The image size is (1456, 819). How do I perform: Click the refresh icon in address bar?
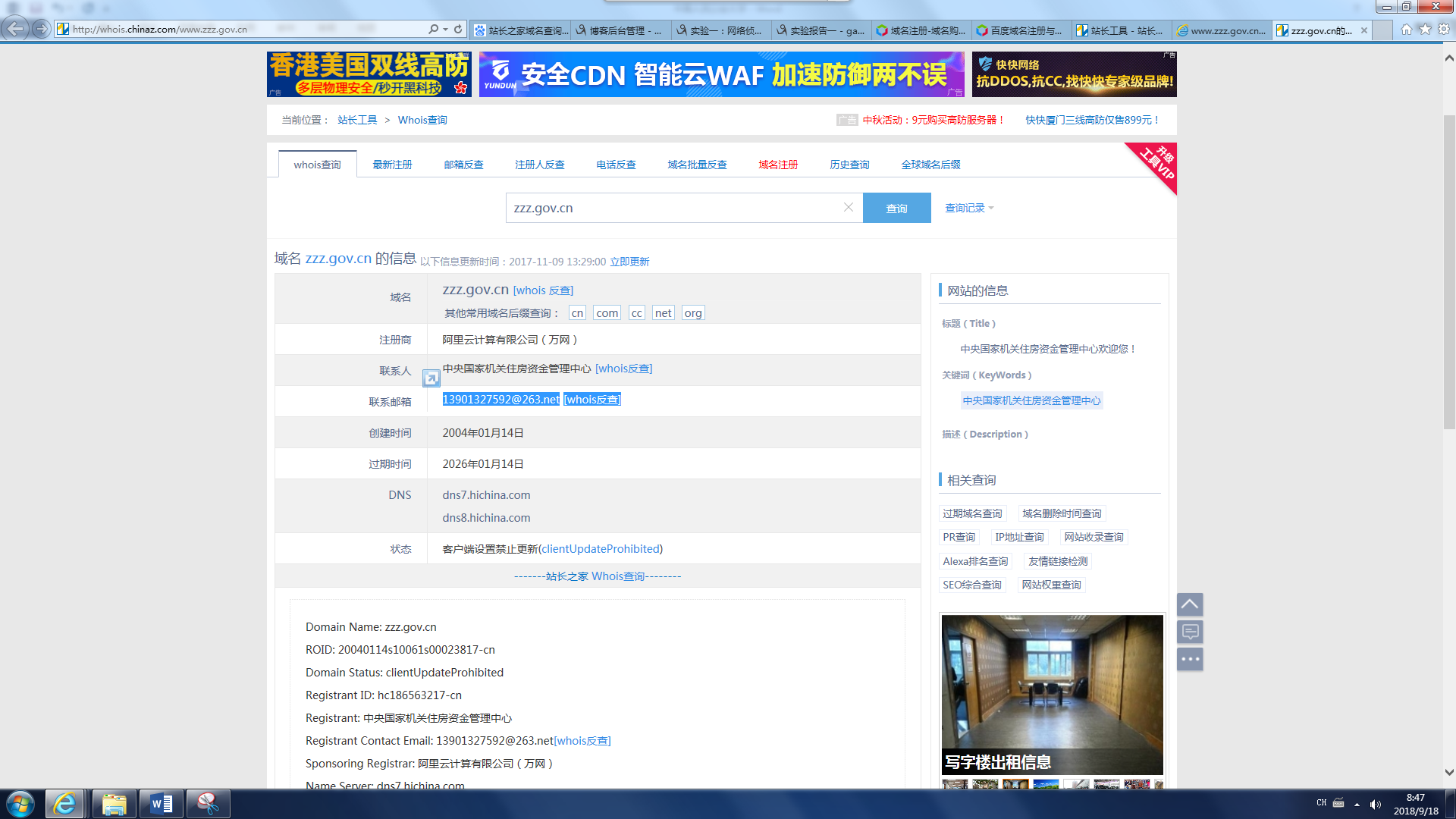click(458, 29)
